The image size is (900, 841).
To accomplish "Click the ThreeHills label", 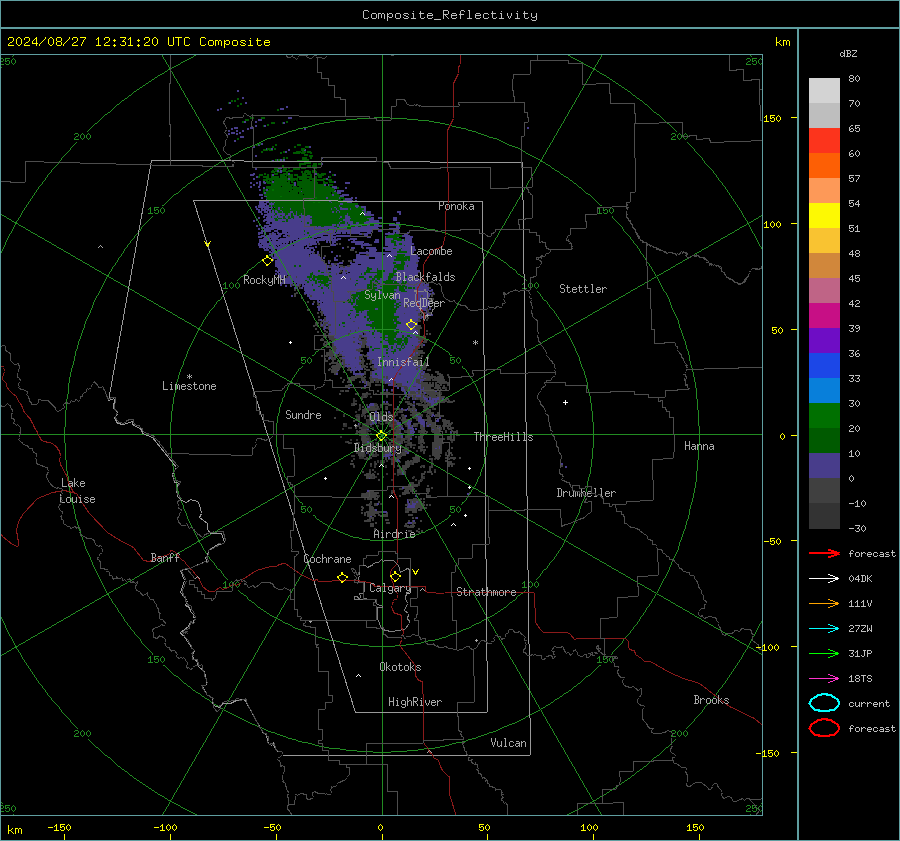I will coord(503,437).
